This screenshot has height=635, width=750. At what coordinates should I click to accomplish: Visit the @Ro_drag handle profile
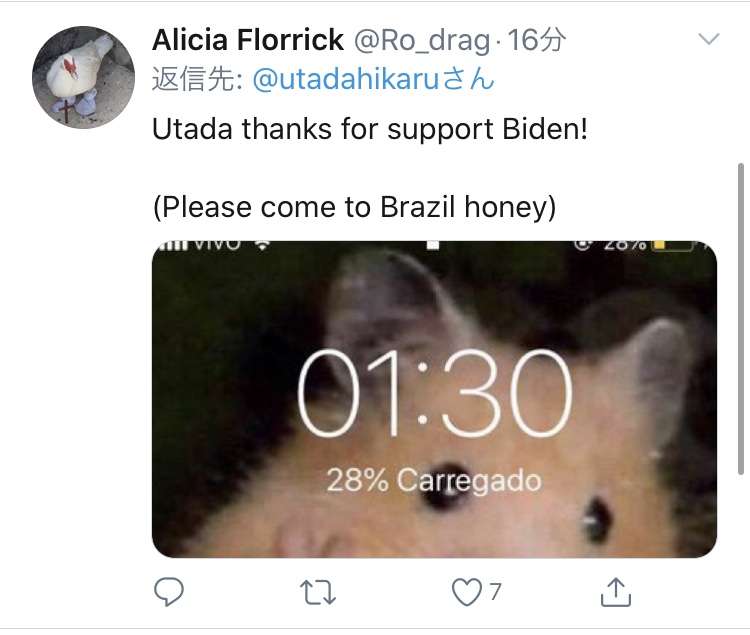point(422,41)
